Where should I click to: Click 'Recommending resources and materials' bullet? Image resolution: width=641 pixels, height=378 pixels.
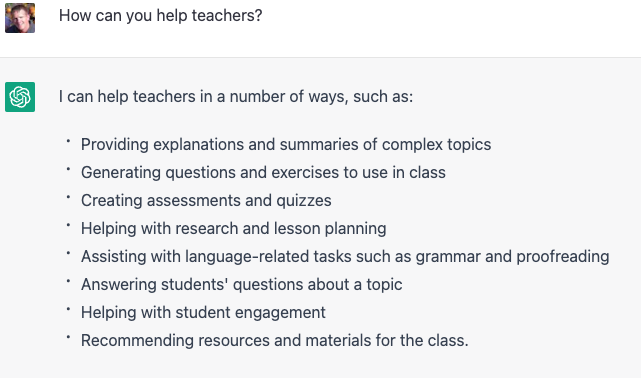click(275, 340)
